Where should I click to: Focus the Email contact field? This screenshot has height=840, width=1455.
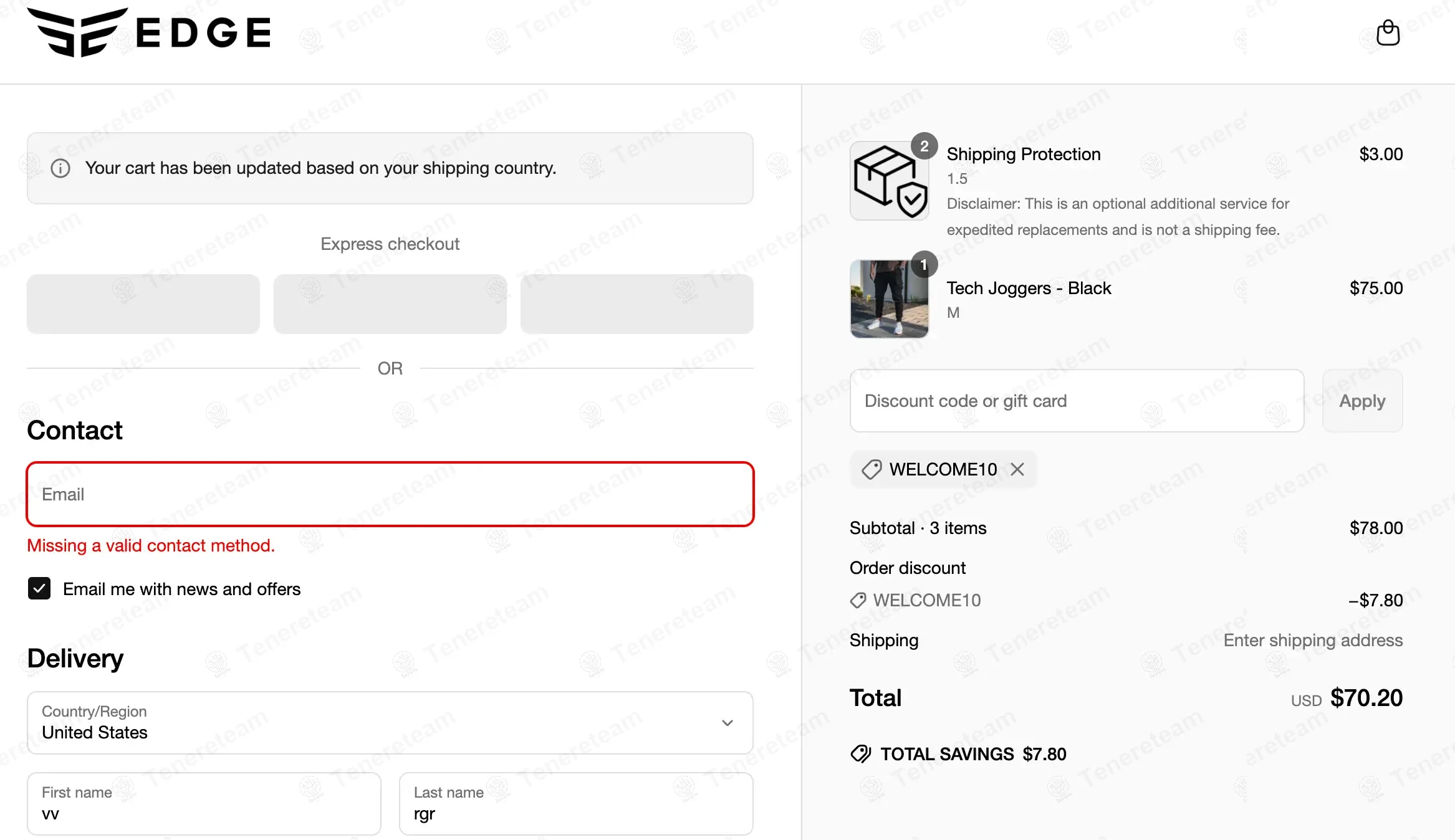coord(390,494)
